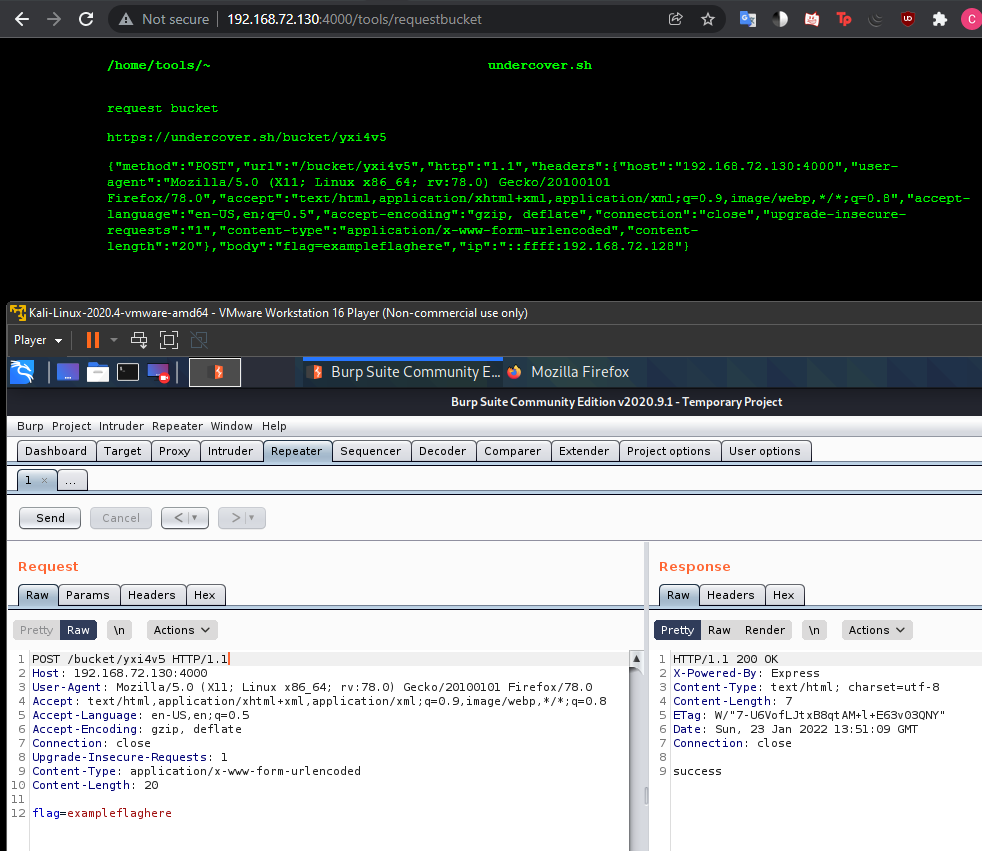
Task: Switch to the Decoder tab
Action: pyautogui.click(x=442, y=451)
